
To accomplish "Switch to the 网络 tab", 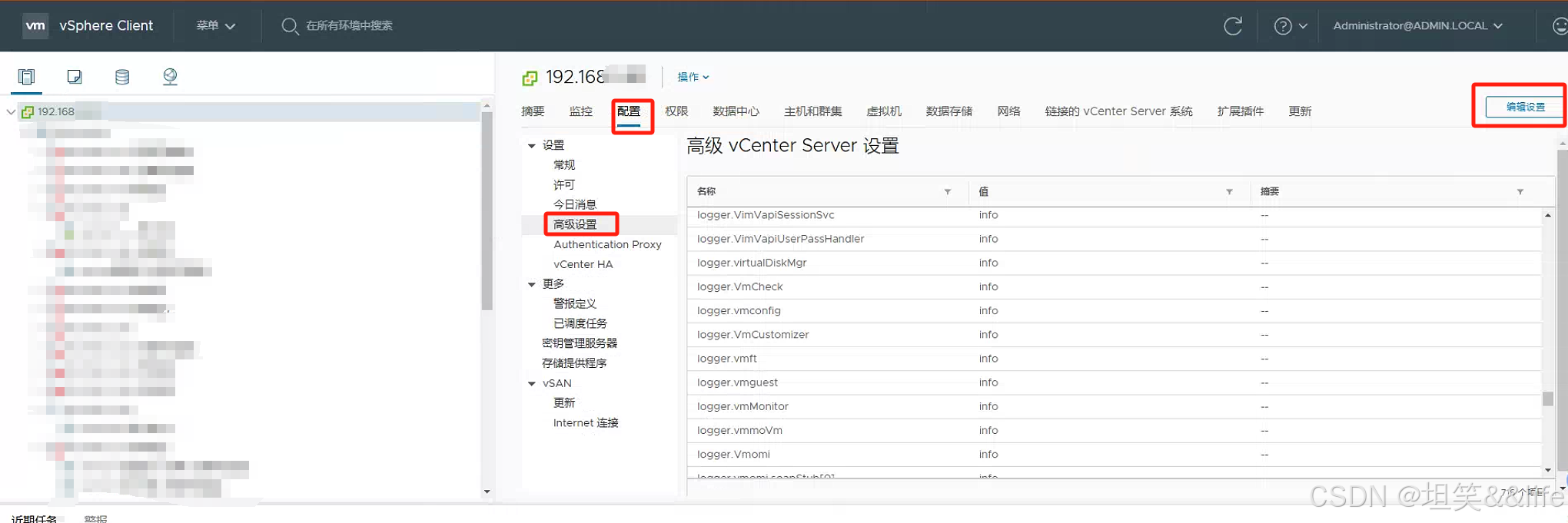I will coord(1009,111).
